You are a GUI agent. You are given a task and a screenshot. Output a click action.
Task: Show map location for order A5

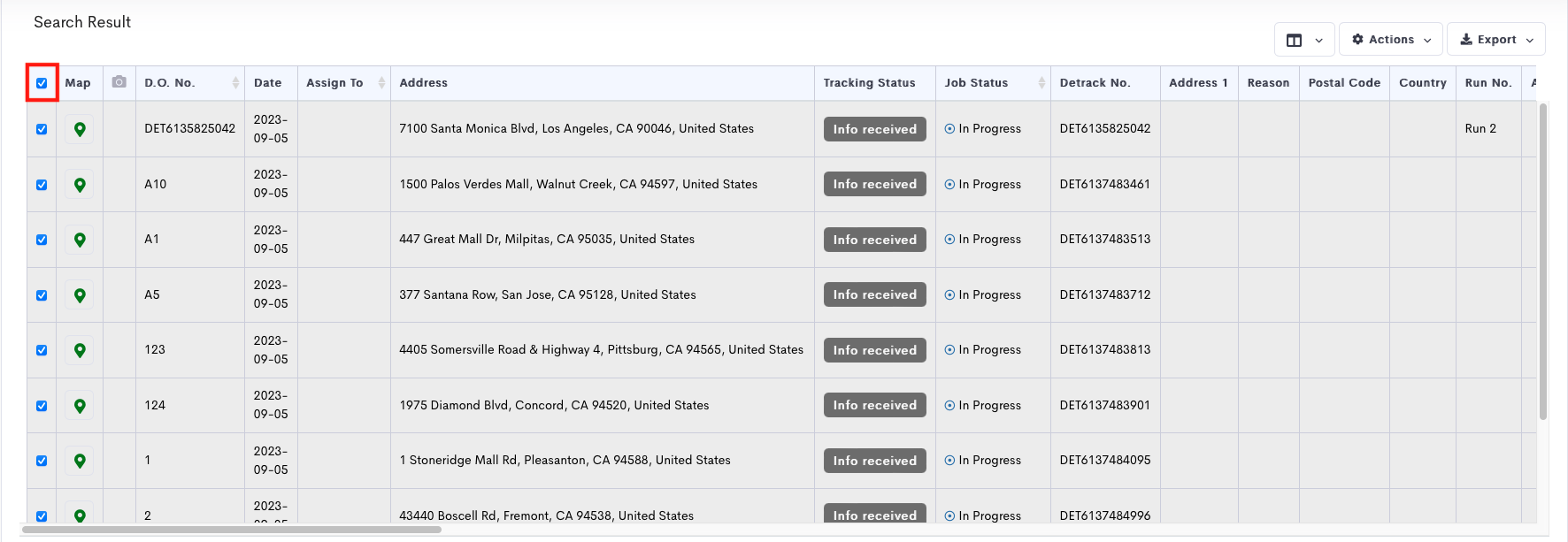pos(80,295)
